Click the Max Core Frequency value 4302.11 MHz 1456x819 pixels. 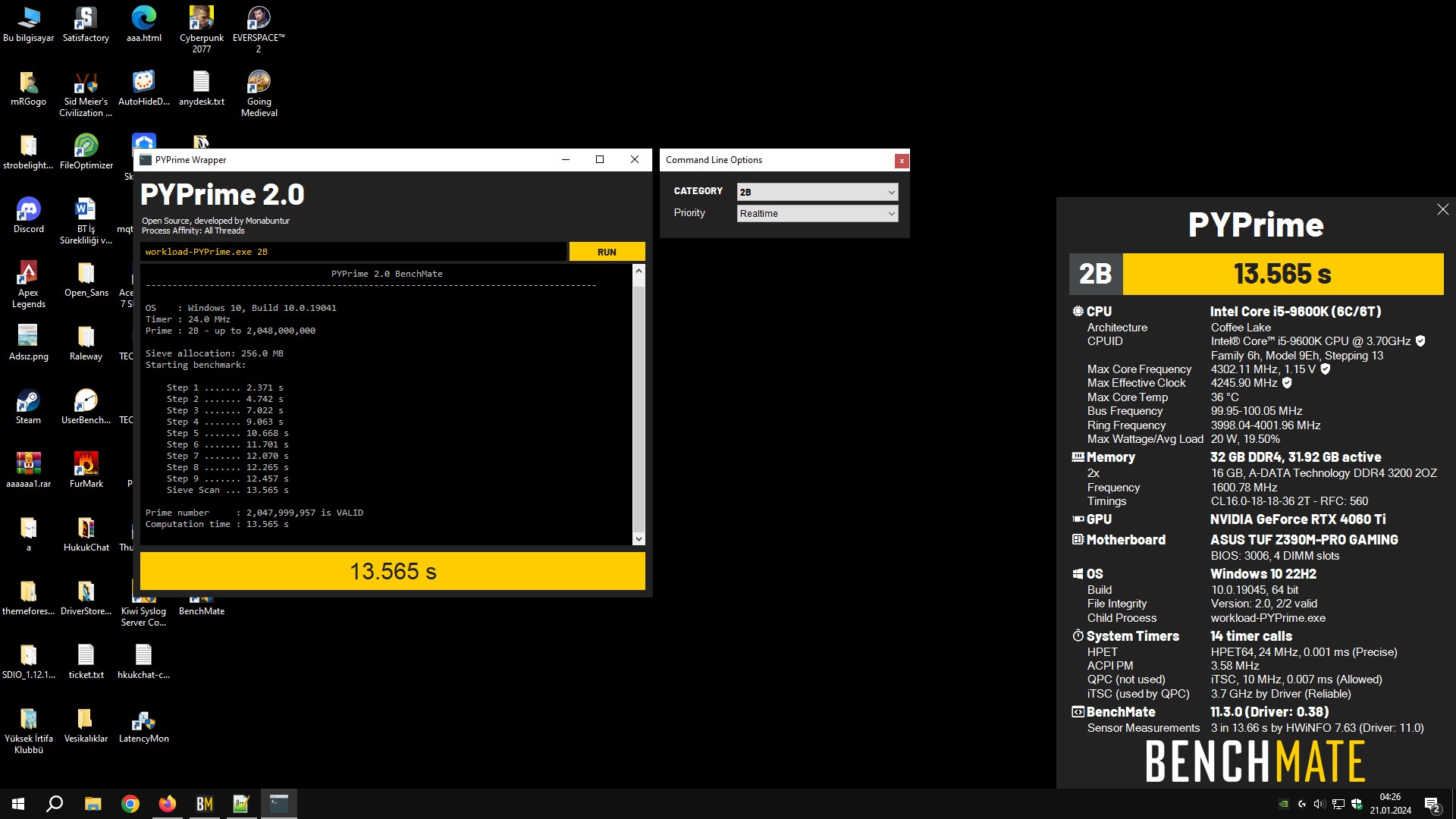(x=1263, y=369)
